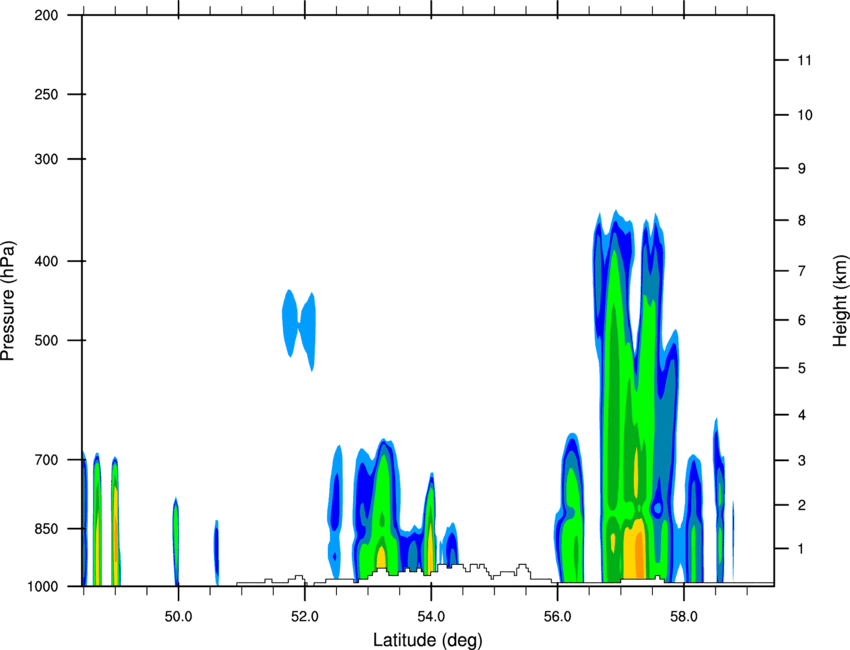This screenshot has height=650, width=850.
Task: Pick the 11 km height label
Action: coord(804,60)
